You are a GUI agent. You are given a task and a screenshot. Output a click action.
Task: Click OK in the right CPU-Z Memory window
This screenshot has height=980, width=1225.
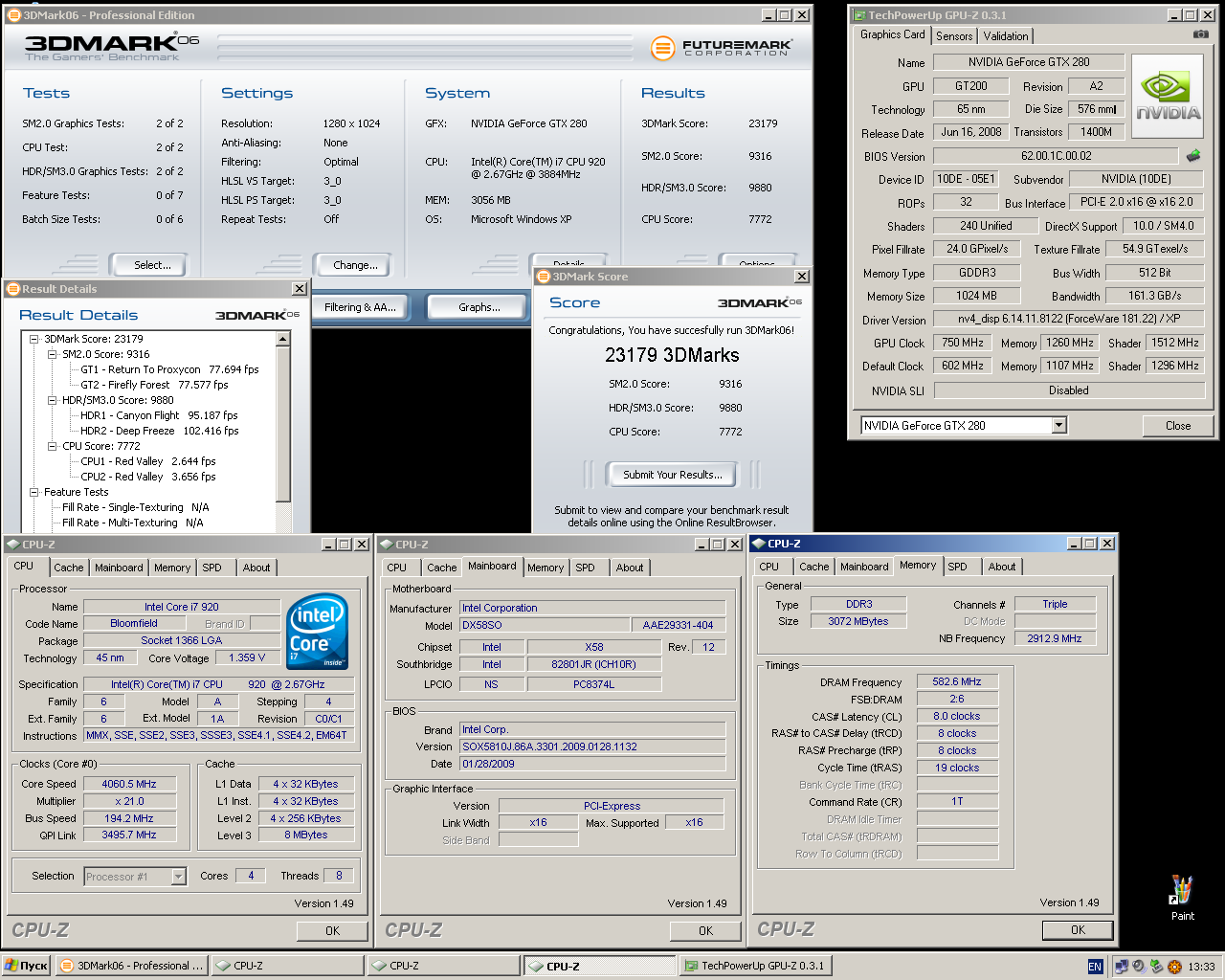tap(1078, 929)
